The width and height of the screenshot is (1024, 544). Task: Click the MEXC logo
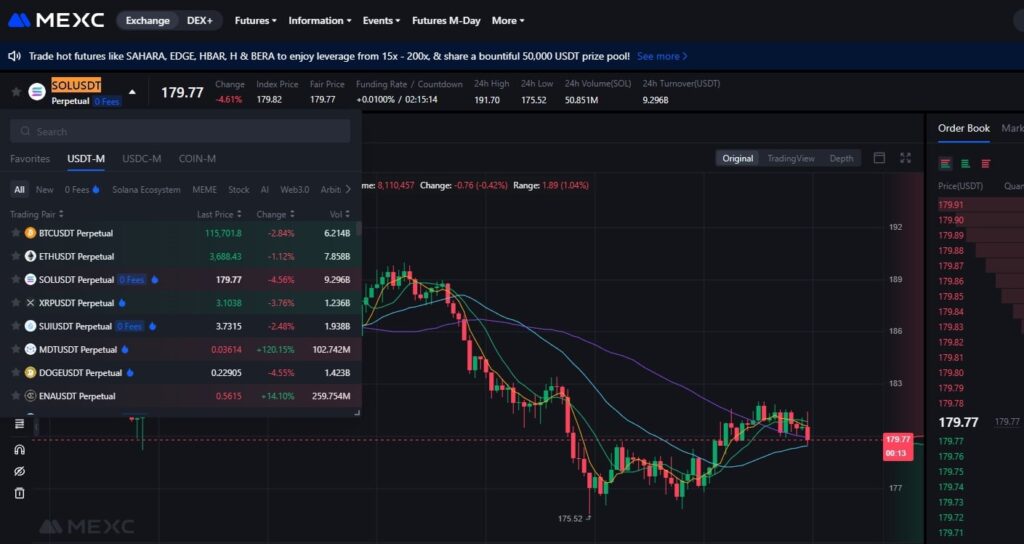click(x=56, y=20)
